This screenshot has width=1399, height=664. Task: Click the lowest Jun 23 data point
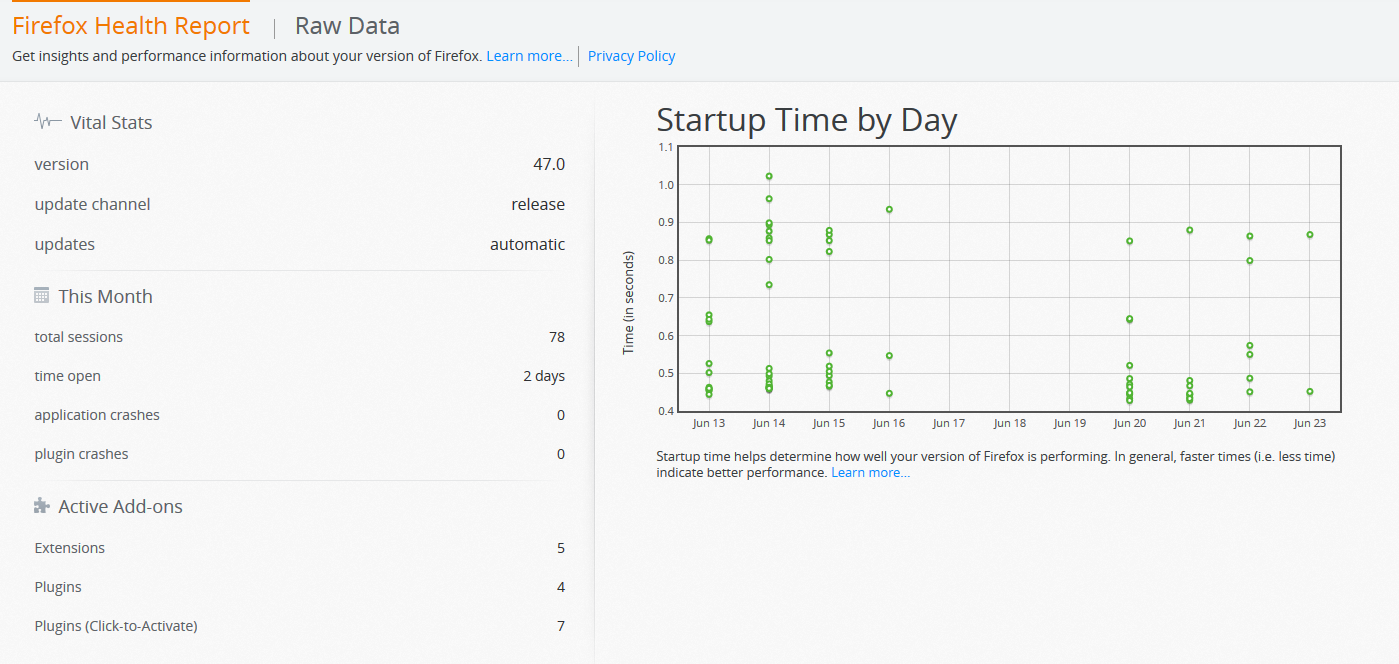pyautogui.click(x=1310, y=391)
